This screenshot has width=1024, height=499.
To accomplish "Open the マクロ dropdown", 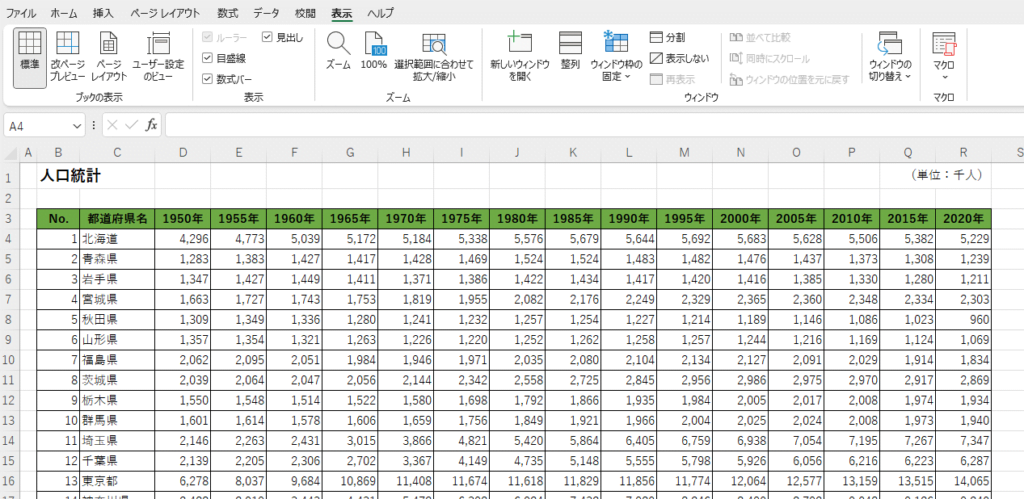I will pos(944,57).
